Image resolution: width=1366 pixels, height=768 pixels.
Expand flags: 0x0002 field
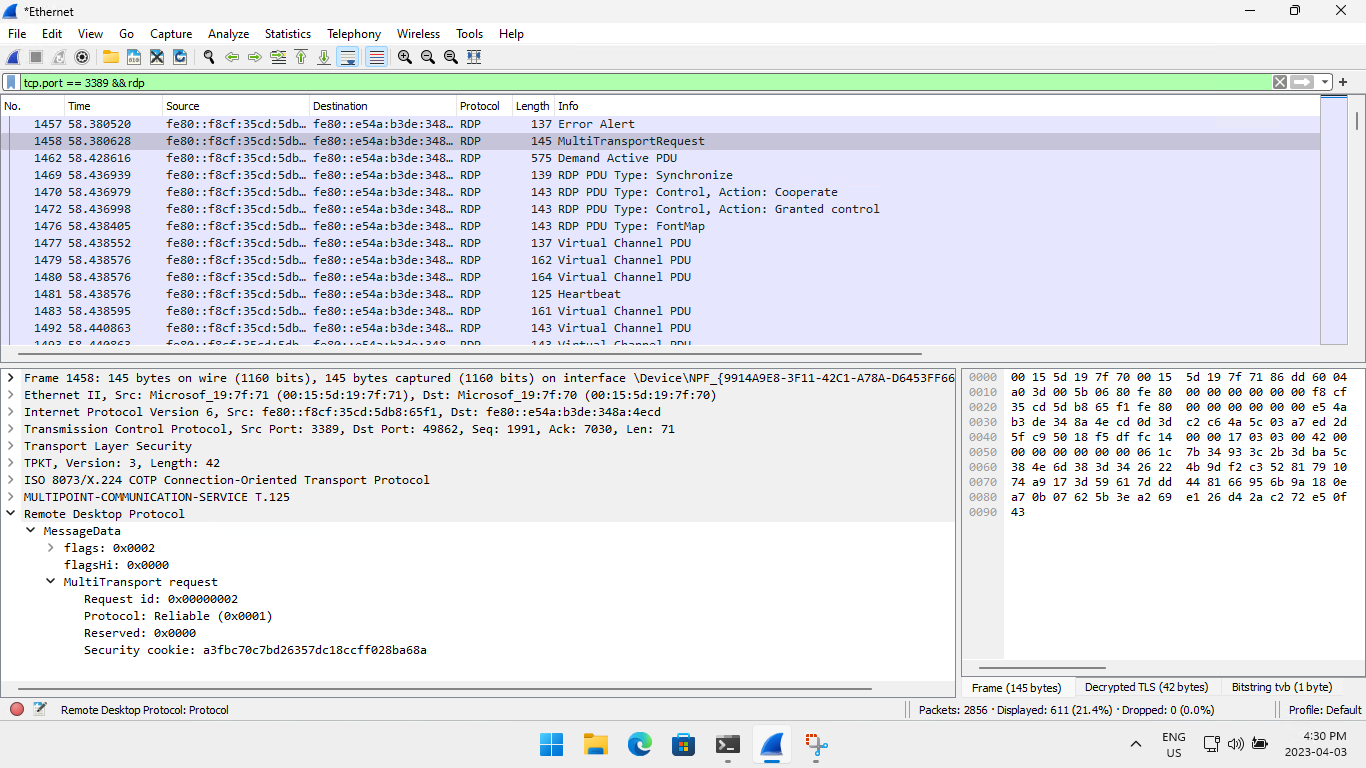pyautogui.click(x=51, y=548)
